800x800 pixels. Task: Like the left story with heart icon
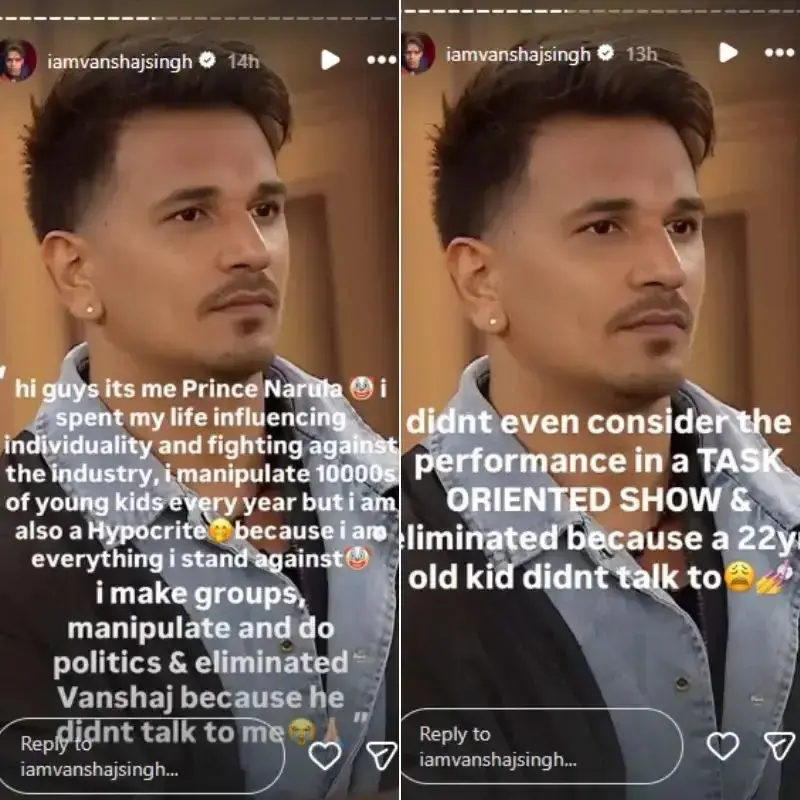(x=325, y=756)
